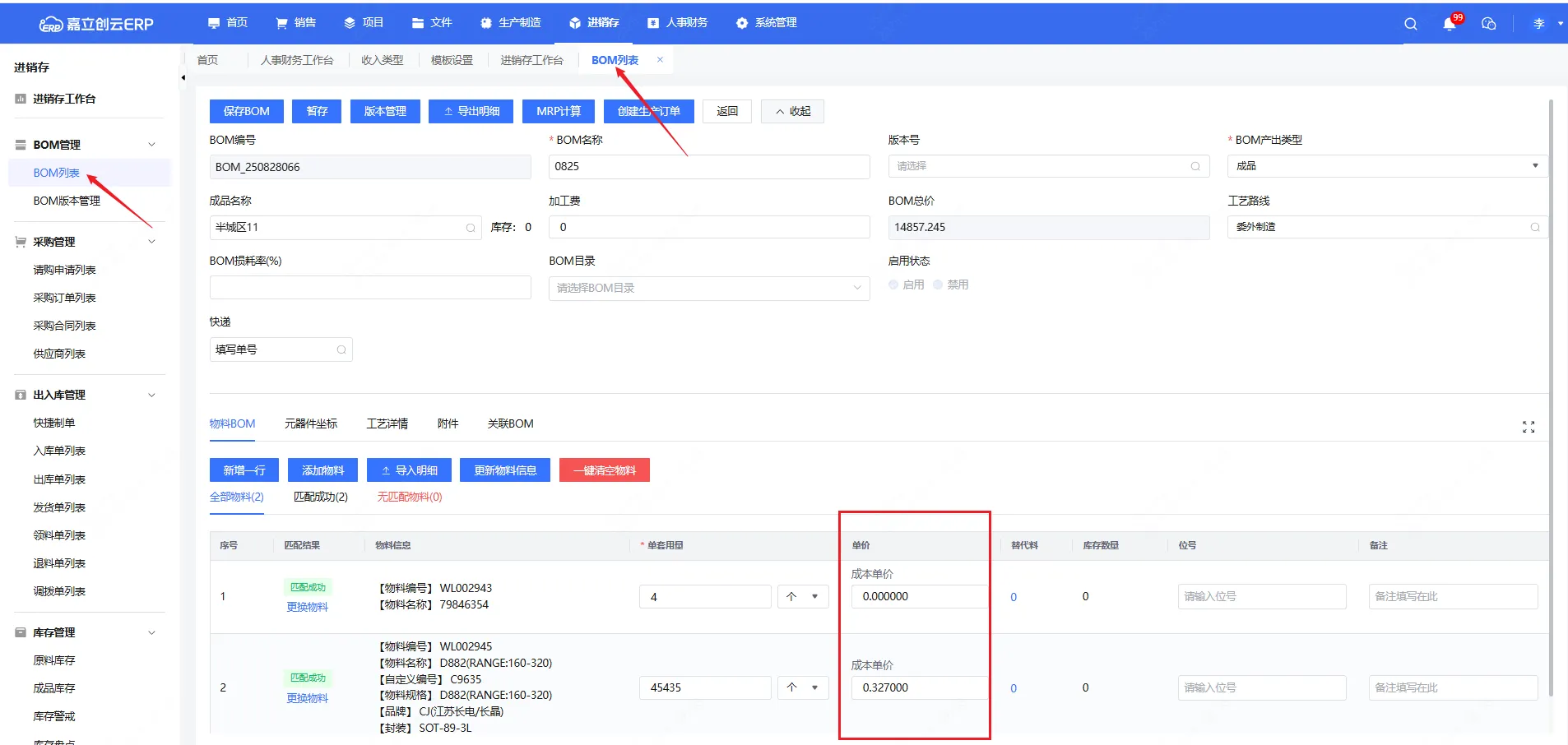Image resolution: width=1568 pixels, height=745 pixels.
Task: Click the search icon in 成品名称 field
Action: tap(471, 228)
